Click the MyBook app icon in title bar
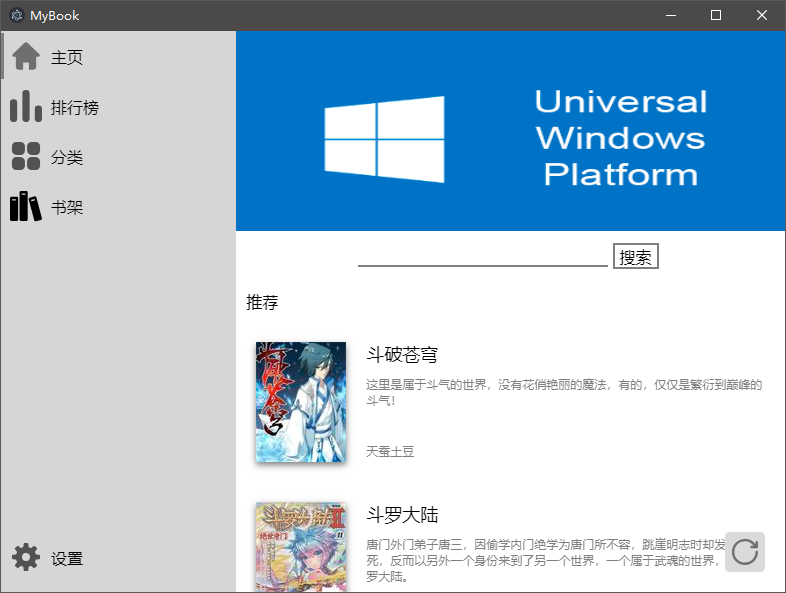This screenshot has height=593, width=786. tap(17, 16)
